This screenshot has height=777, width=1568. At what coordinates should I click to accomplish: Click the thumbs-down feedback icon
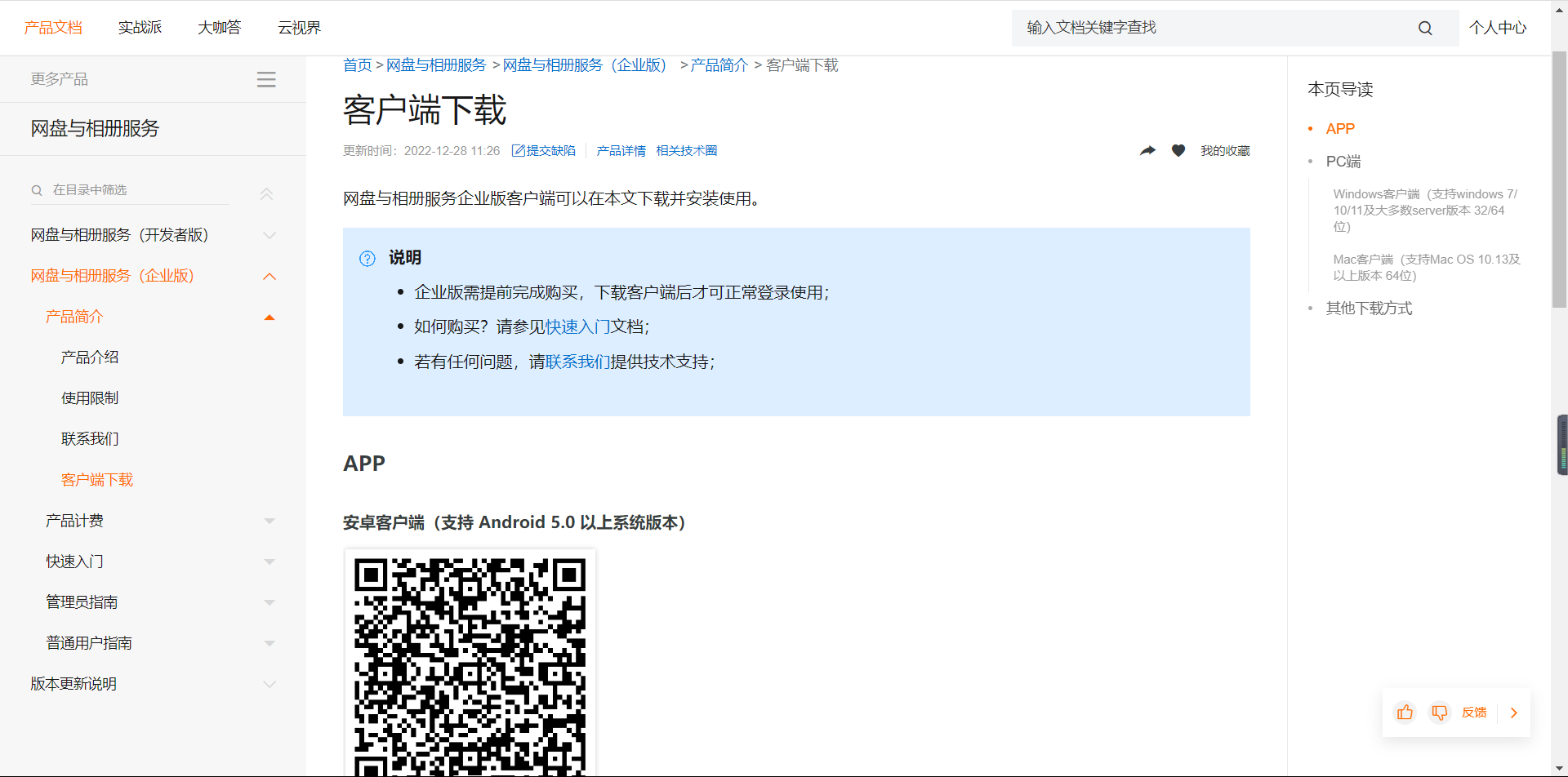[x=1439, y=713]
